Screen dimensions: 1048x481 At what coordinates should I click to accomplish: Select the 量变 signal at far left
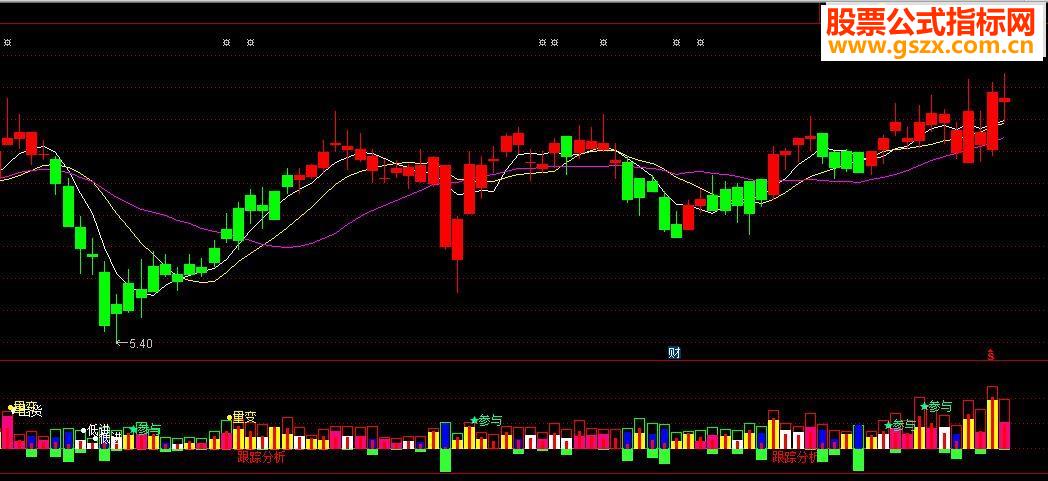pos(24,409)
